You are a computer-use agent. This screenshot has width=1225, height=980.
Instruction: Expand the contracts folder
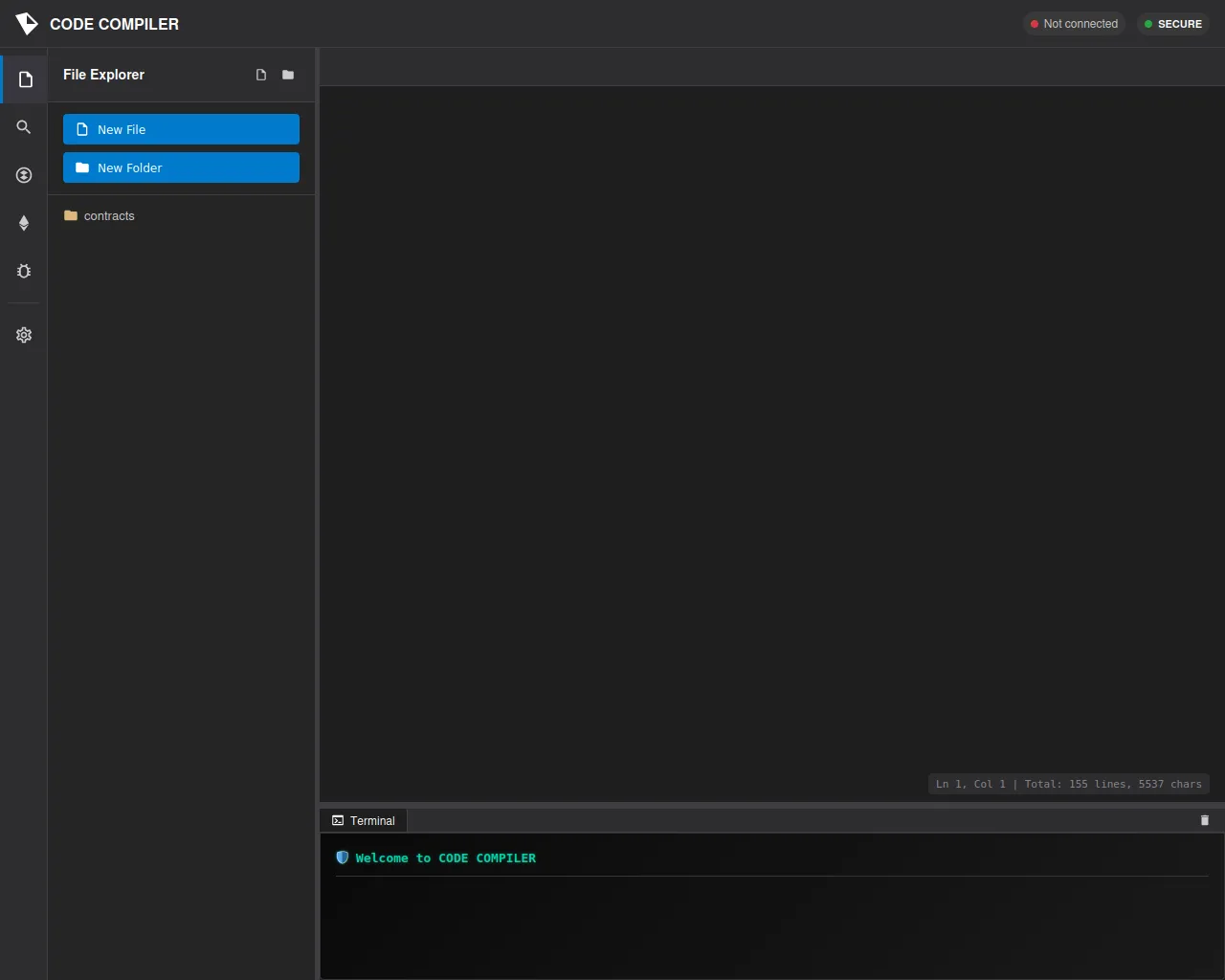pos(181,215)
